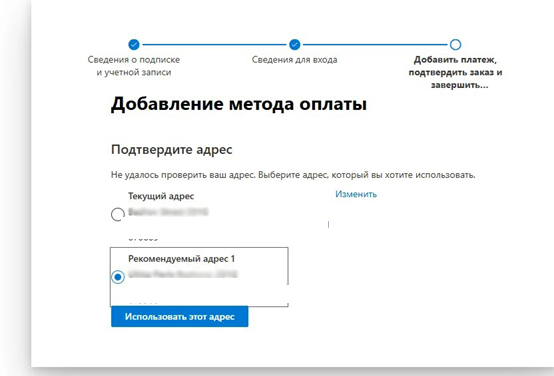Screen dimensions: 554x376
Task: Click 'Текущий адрес' label
Action: click(x=161, y=196)
